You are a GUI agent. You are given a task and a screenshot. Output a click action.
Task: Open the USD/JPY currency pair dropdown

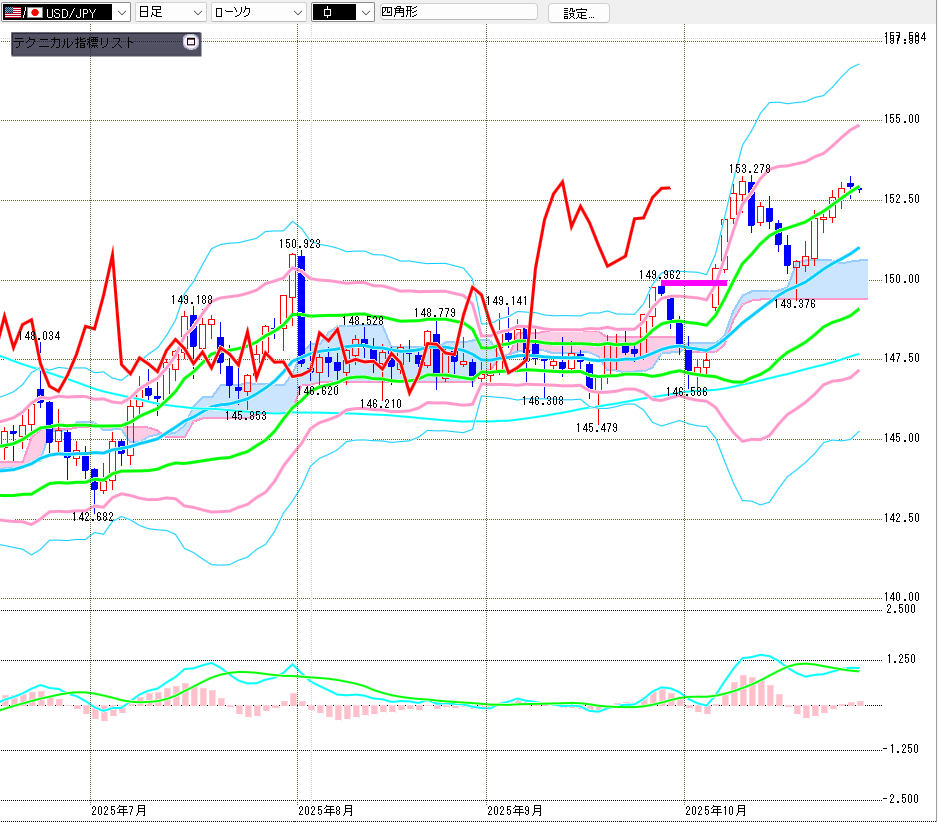(121, 13)
